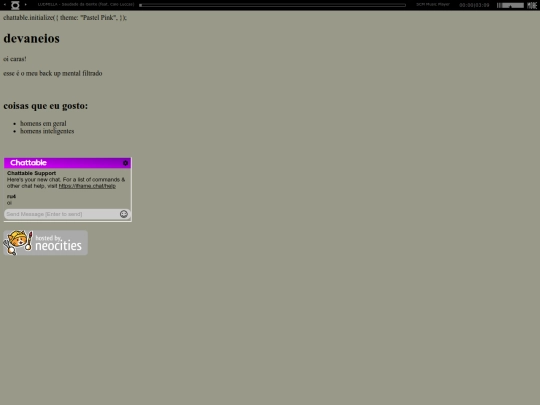Click the Neocities cat mascot image
540x405 pixels.
(18, 242)
